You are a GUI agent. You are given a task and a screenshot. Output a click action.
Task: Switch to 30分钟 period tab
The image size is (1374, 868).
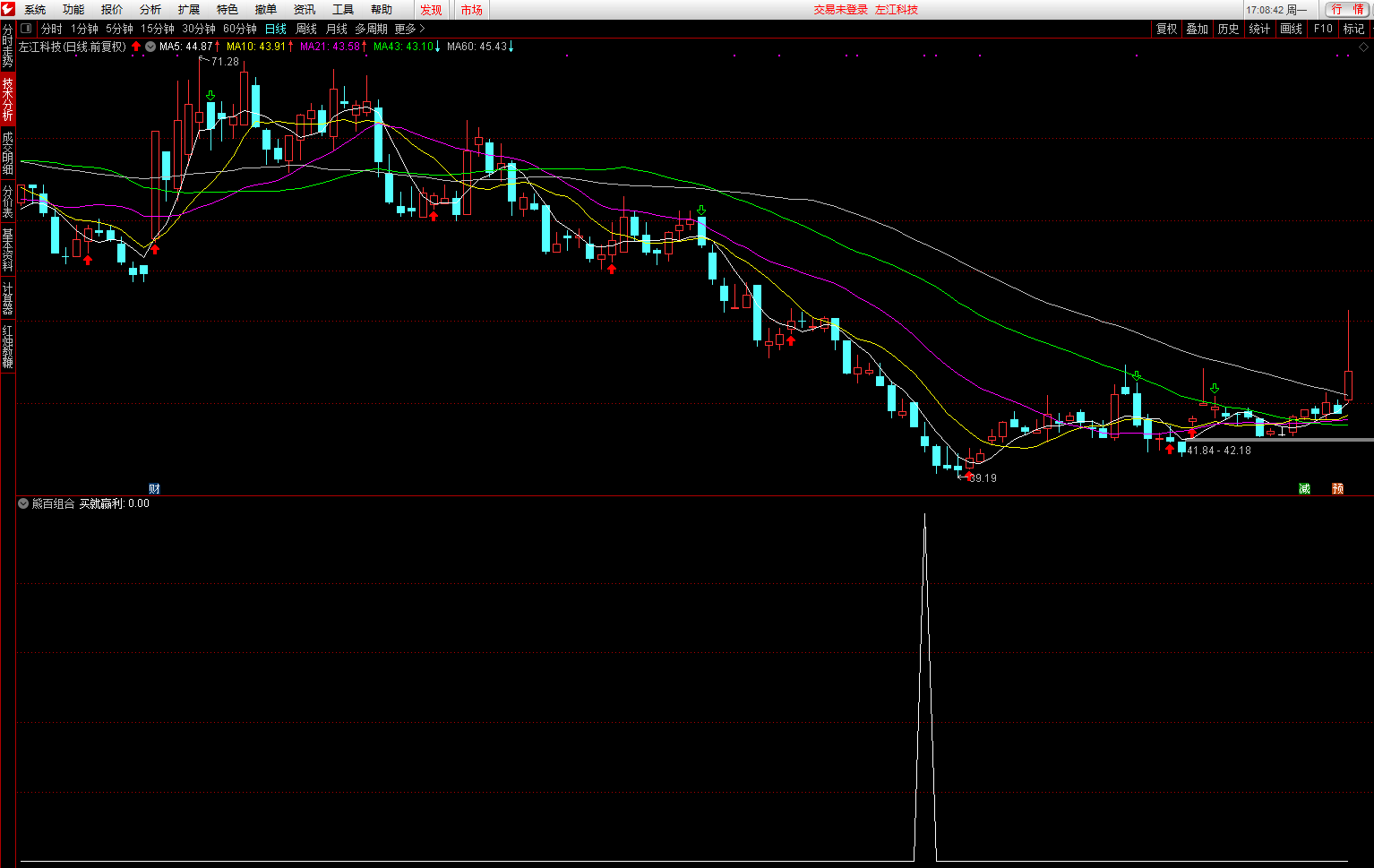coord(199,29)
